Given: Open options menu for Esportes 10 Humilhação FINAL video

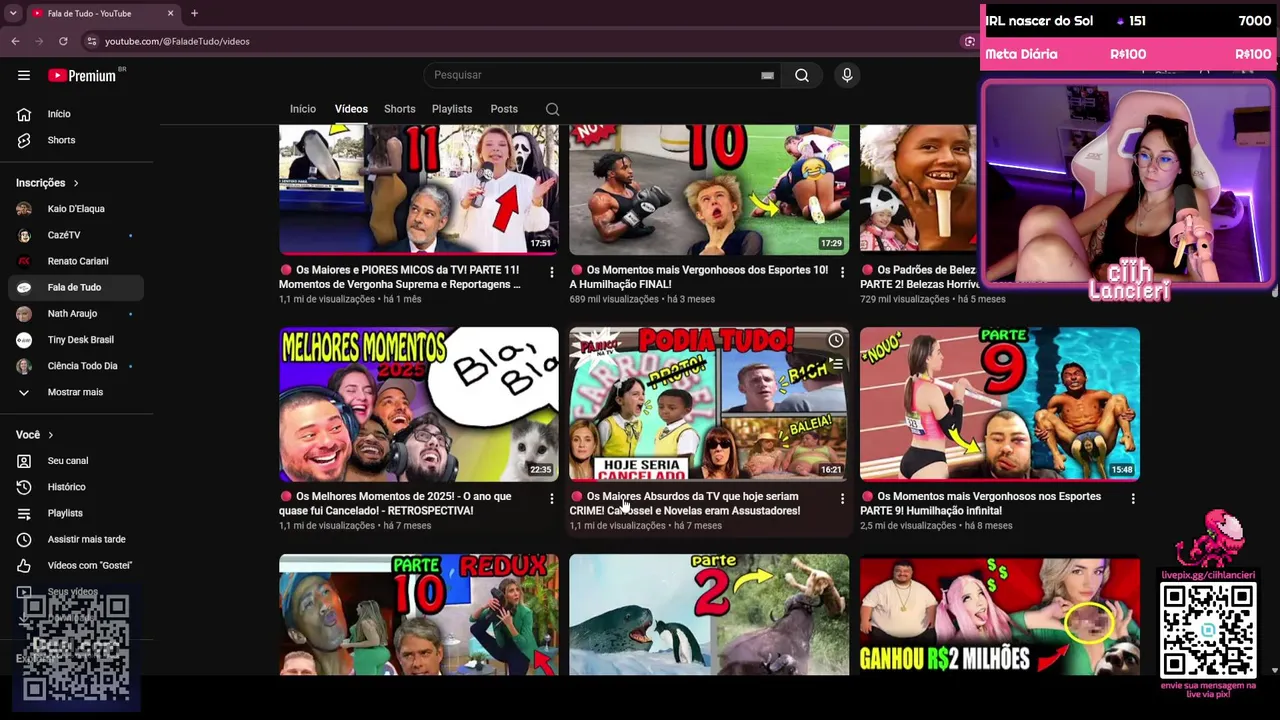Looking at the screenshot, I should pyautogui.click(x=842, y=272).
